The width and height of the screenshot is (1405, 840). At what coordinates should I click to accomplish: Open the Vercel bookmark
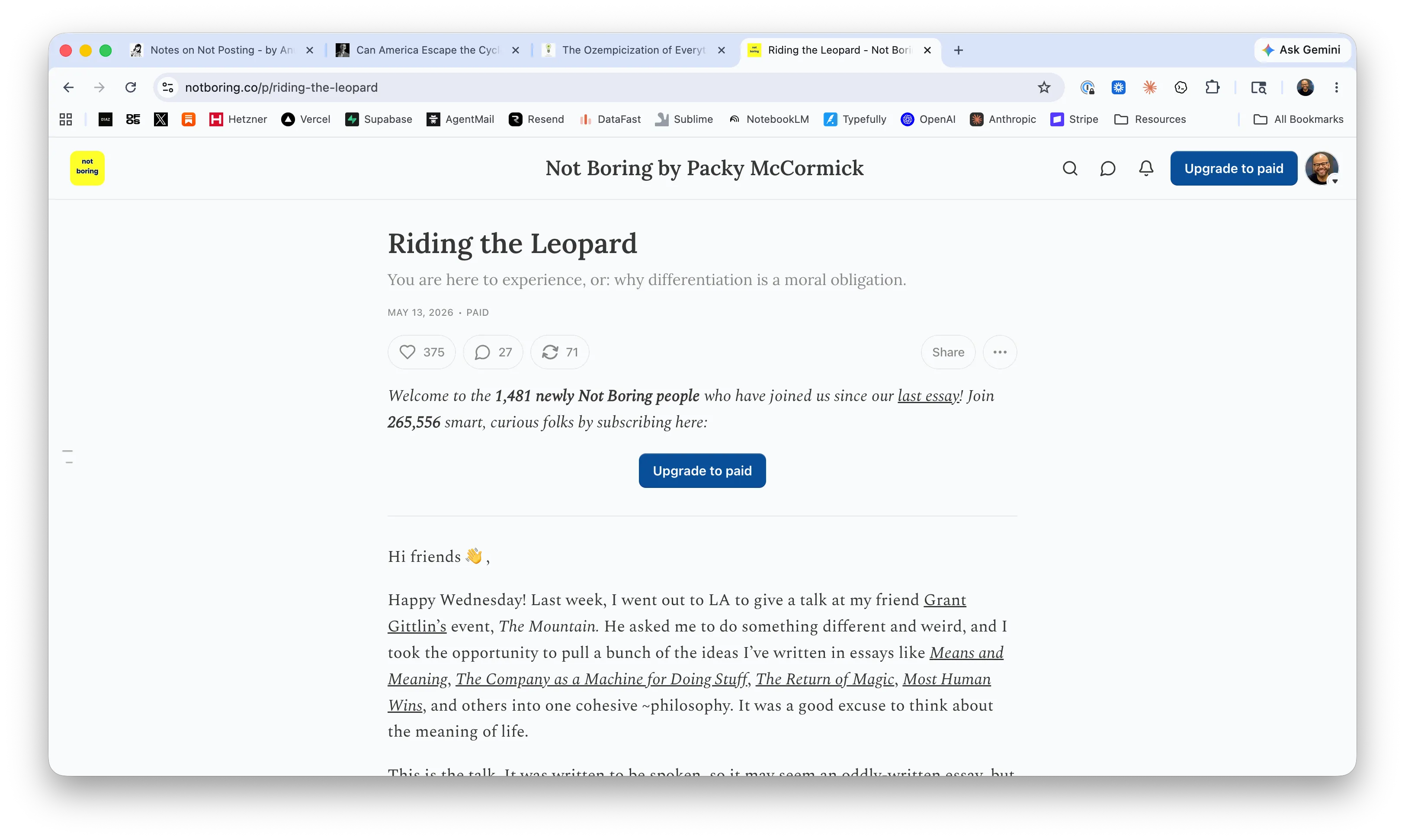pyautogui.click(x=306, y=119)
